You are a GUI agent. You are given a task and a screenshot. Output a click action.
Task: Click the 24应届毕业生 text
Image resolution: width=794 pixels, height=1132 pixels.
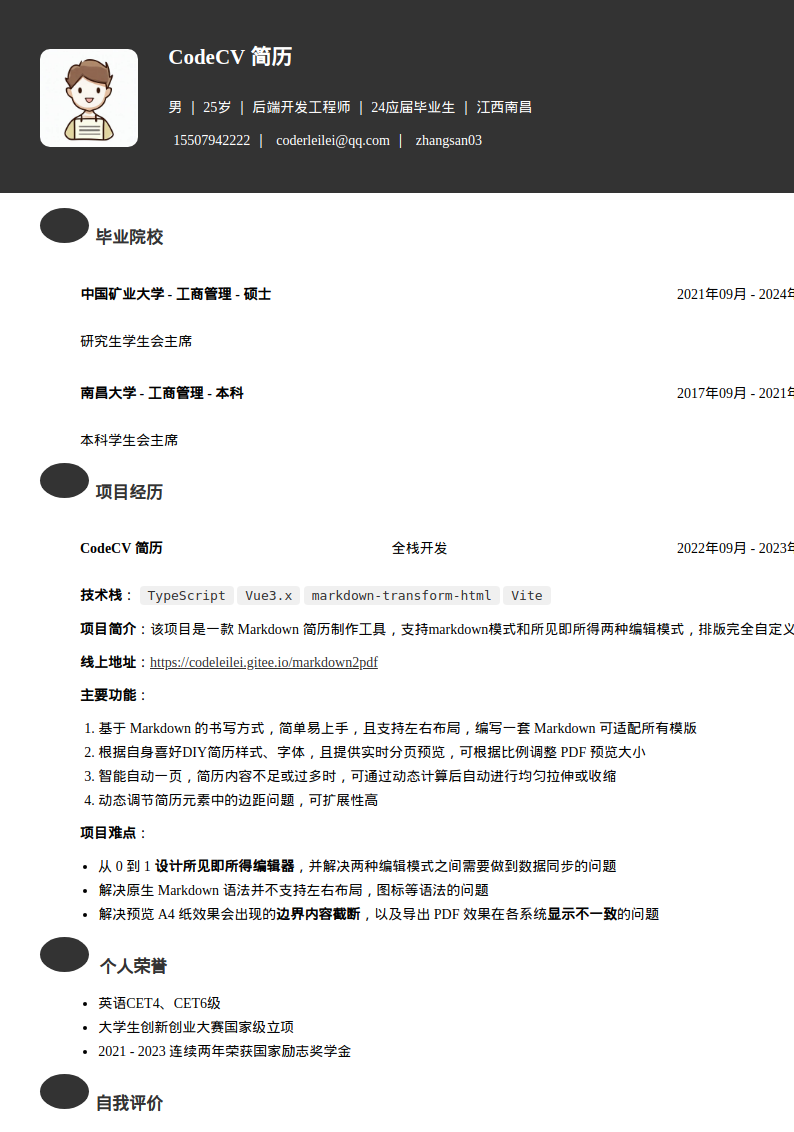coord(413,107)
